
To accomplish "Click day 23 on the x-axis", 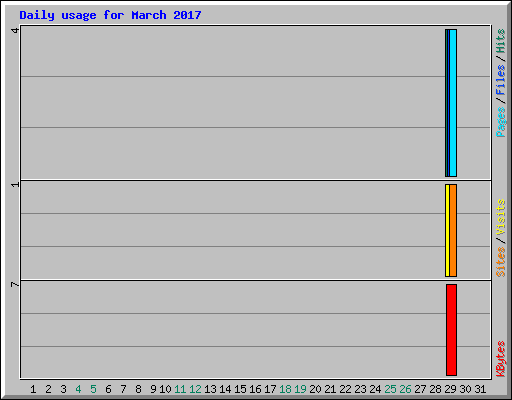I will pyautogui.click(x=360, y=389).
